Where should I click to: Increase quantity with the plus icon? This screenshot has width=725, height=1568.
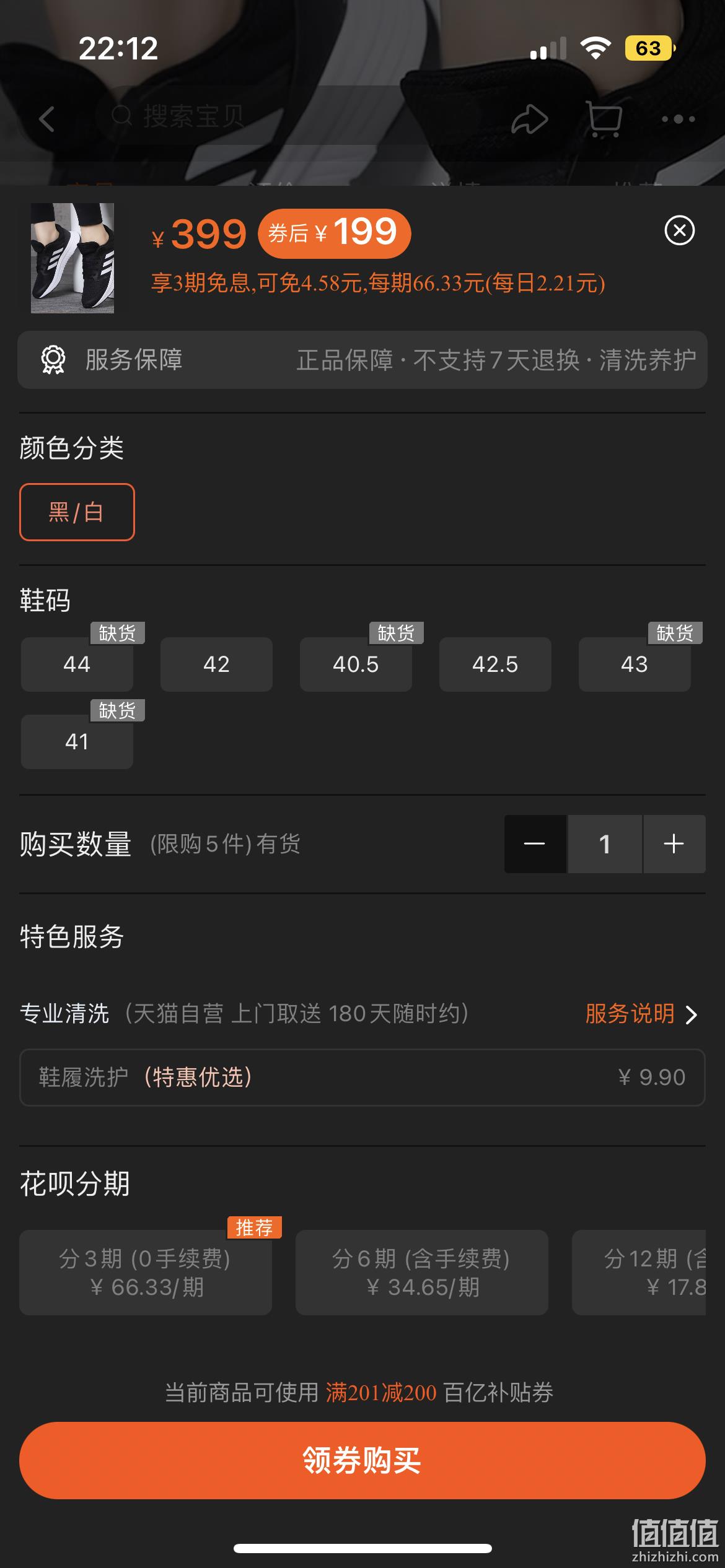coord(674,844)
